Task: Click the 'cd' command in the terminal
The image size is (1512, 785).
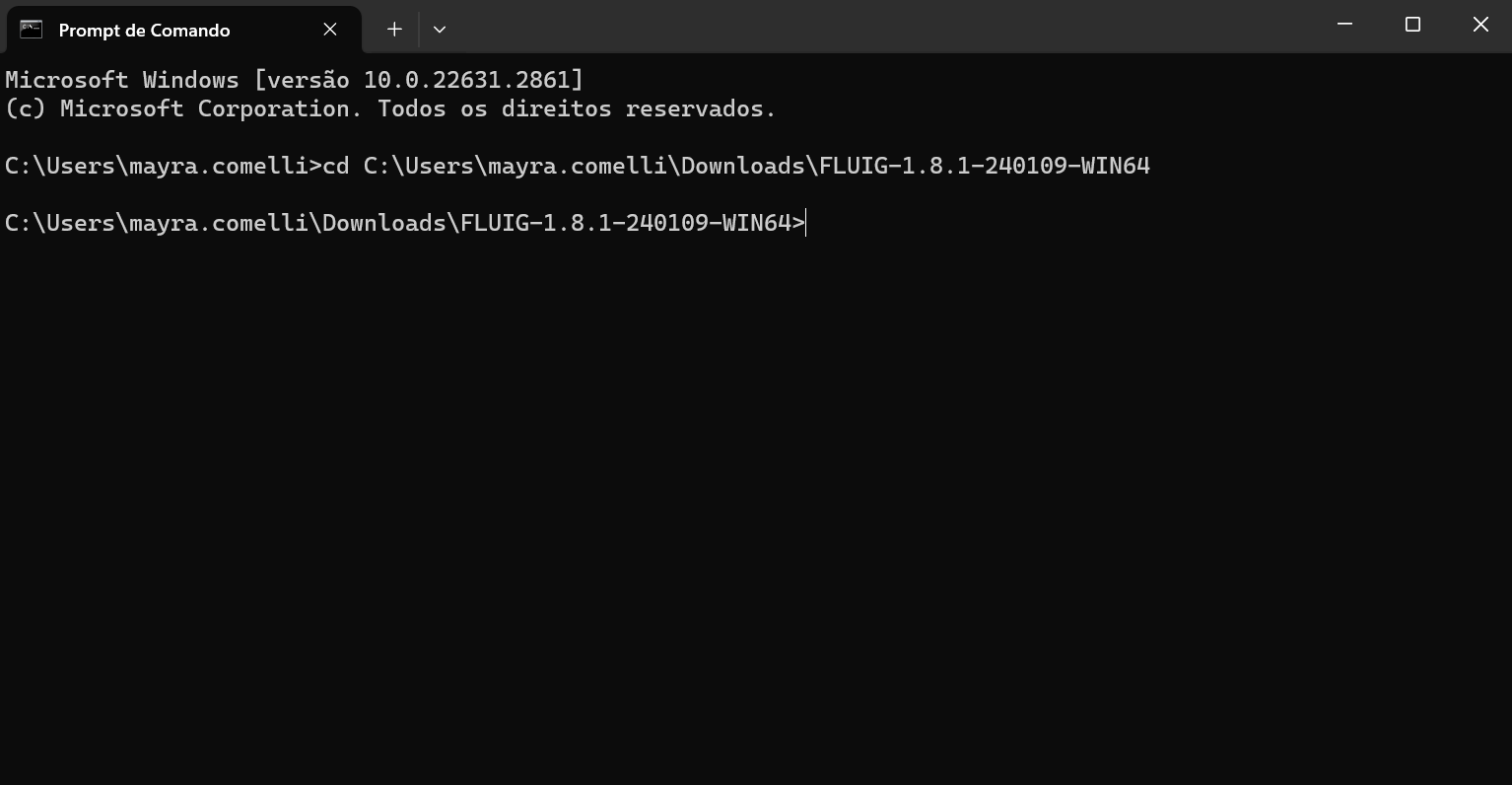Action: (x=336, y=166)
